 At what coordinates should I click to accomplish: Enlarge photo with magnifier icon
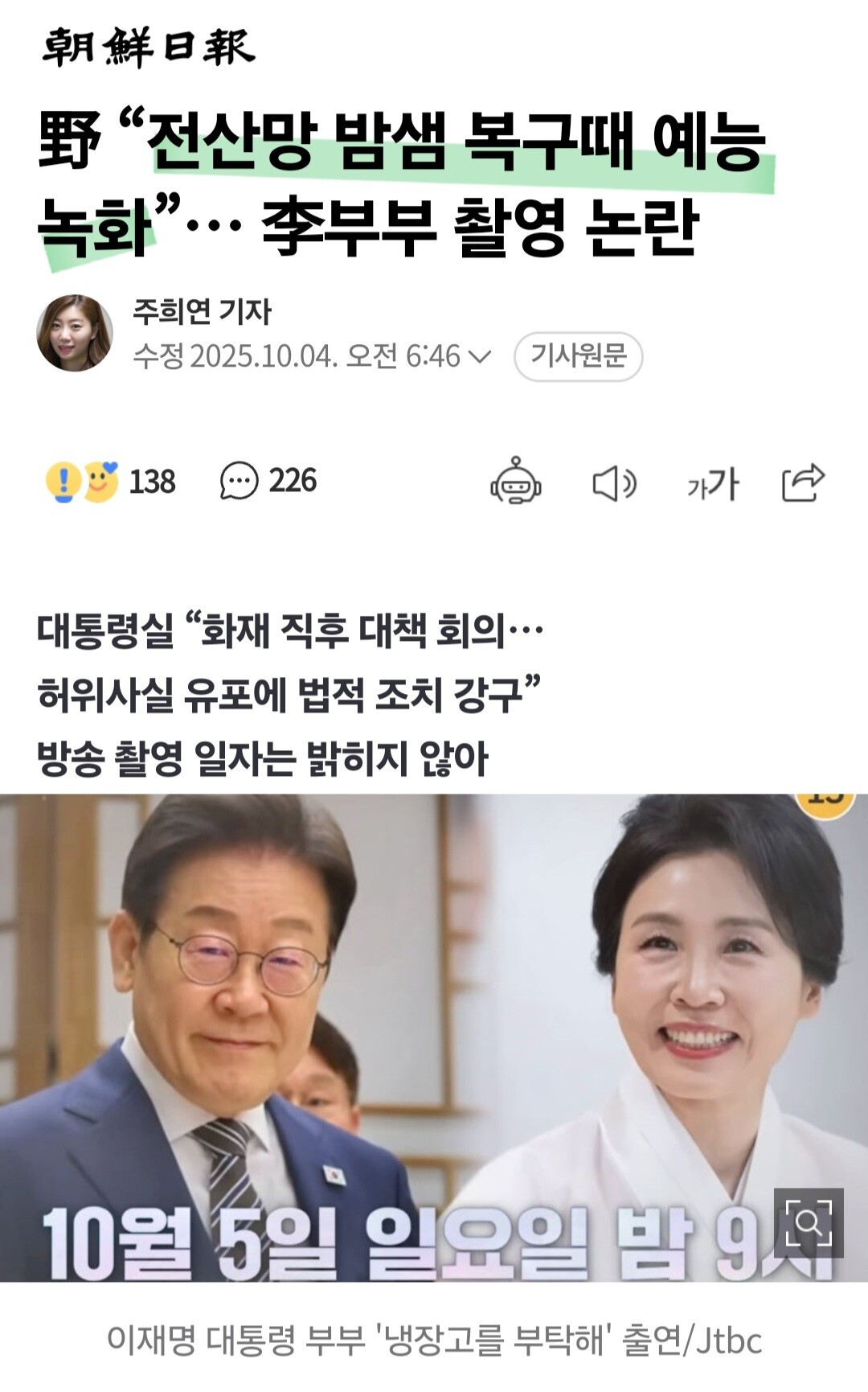809,1222
